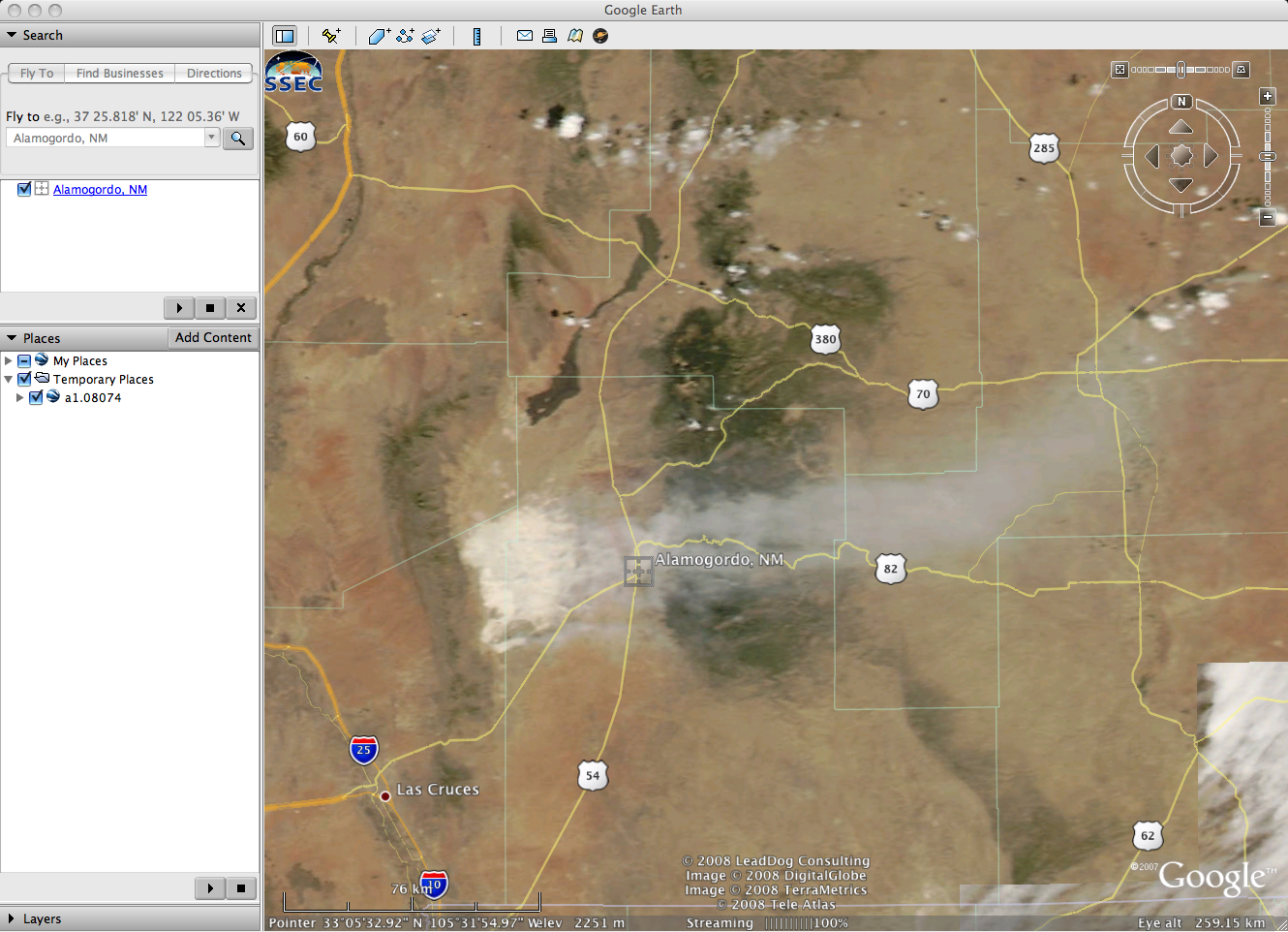Toggle the sidebar with the panel icon
Image resolution: width=1288 pixels, height=932 pixels.
pyautogui.click(x=284, y=36)
